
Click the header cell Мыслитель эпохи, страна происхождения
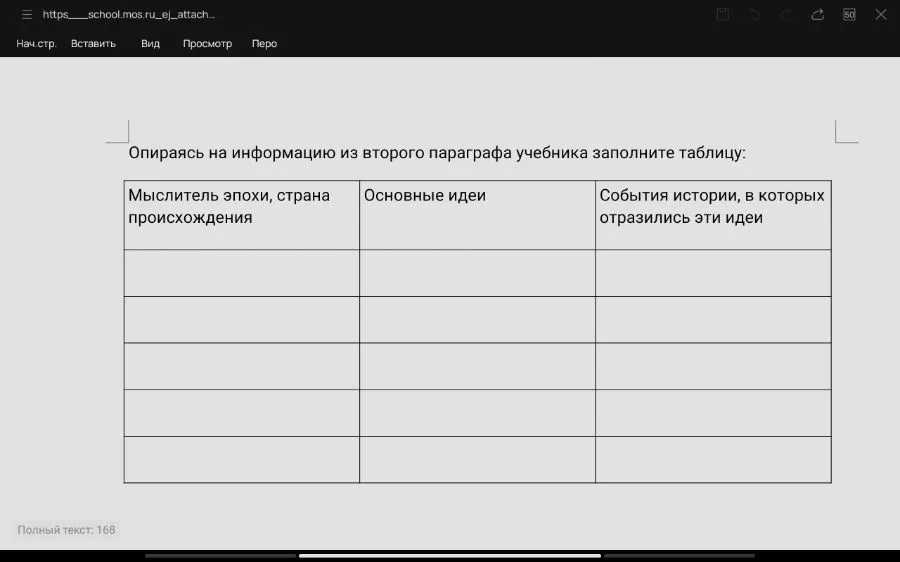click(242, 215)
